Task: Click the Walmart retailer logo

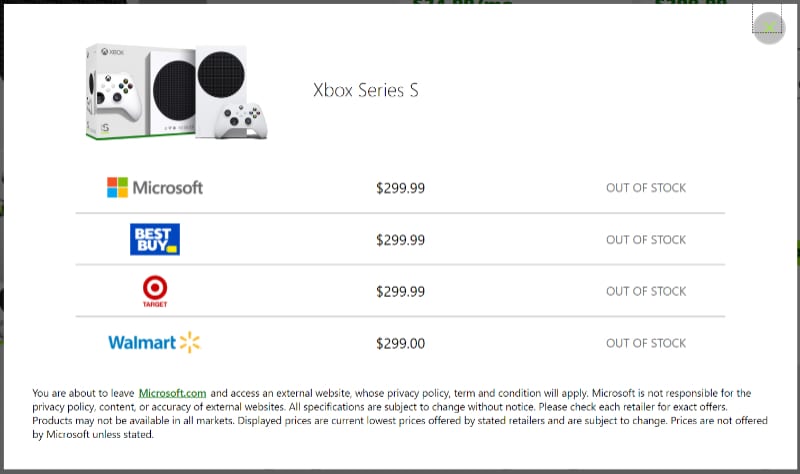Action: click(x=155, y=343)
